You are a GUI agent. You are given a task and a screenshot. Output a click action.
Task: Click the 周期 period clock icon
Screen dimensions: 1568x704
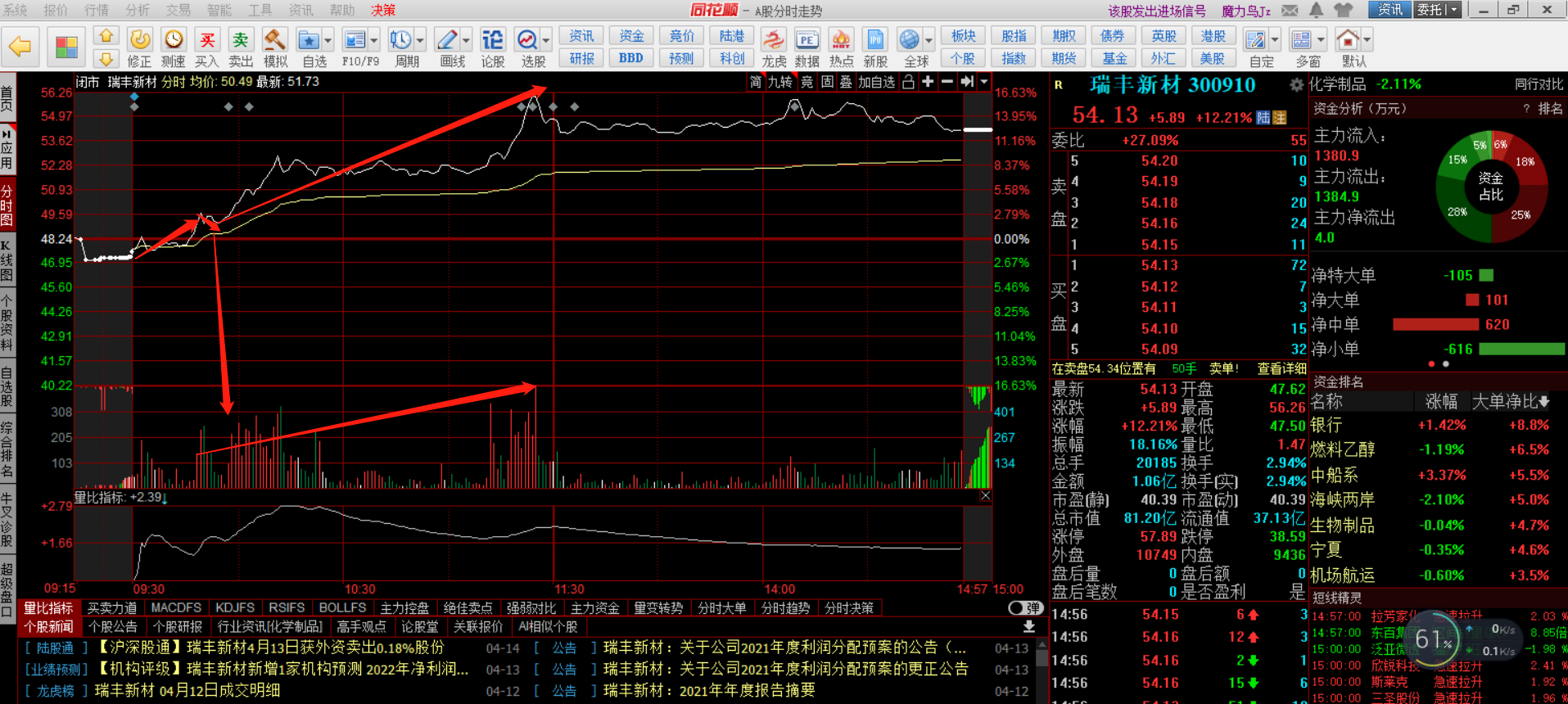click(x=400, y=39)
